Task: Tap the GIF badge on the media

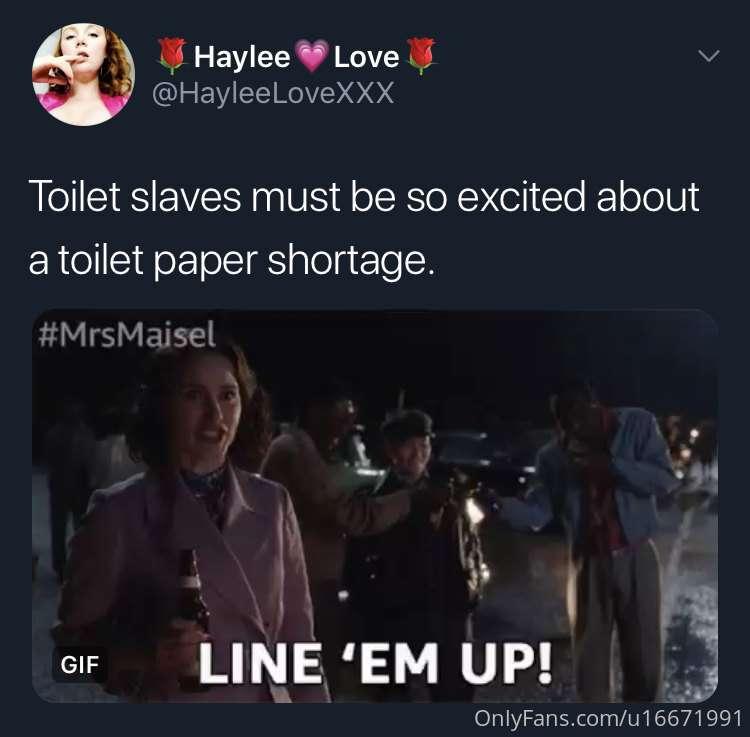Action: click(80, 664)
